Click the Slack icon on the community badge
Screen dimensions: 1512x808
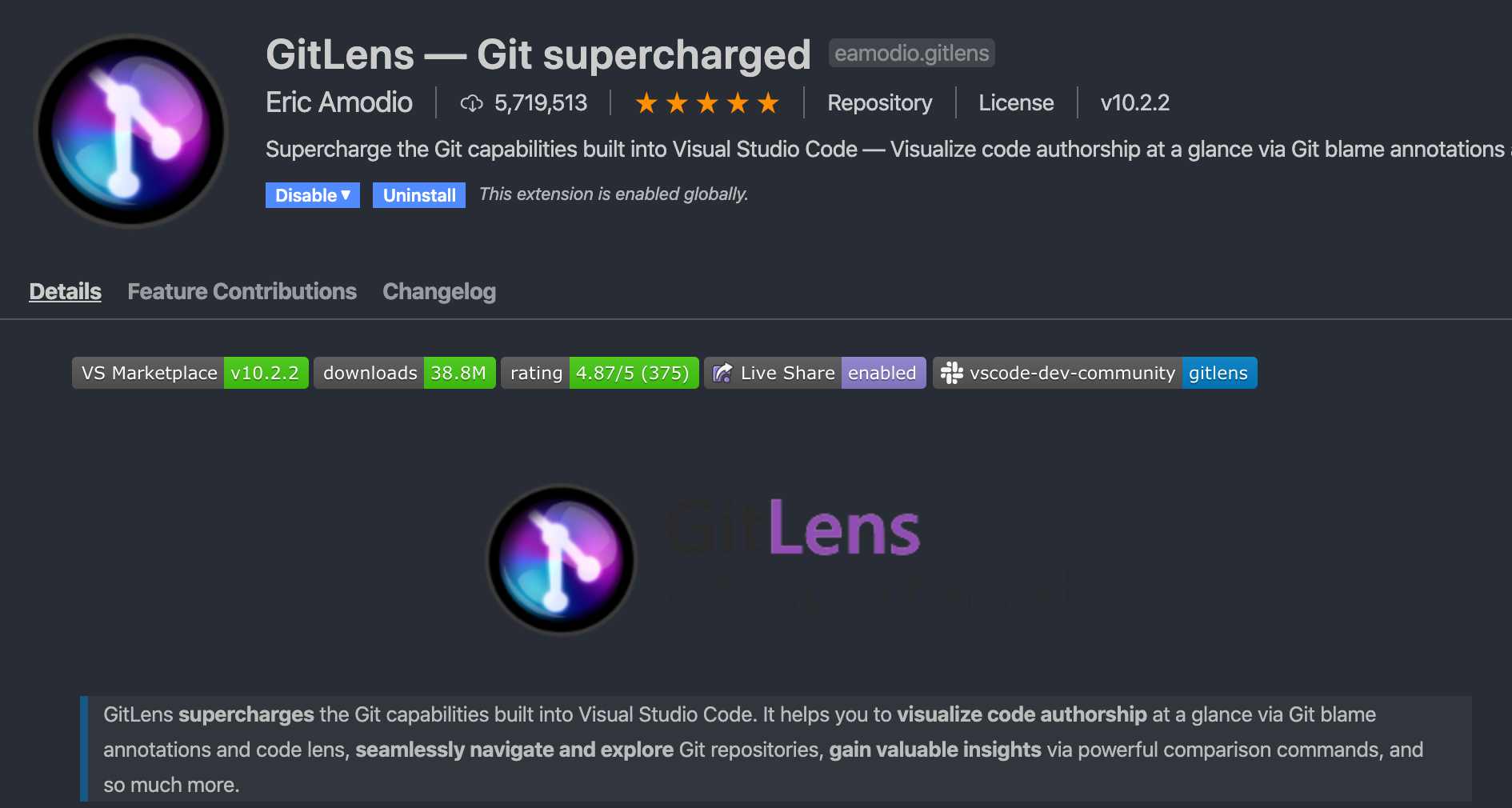click(952, 372)
